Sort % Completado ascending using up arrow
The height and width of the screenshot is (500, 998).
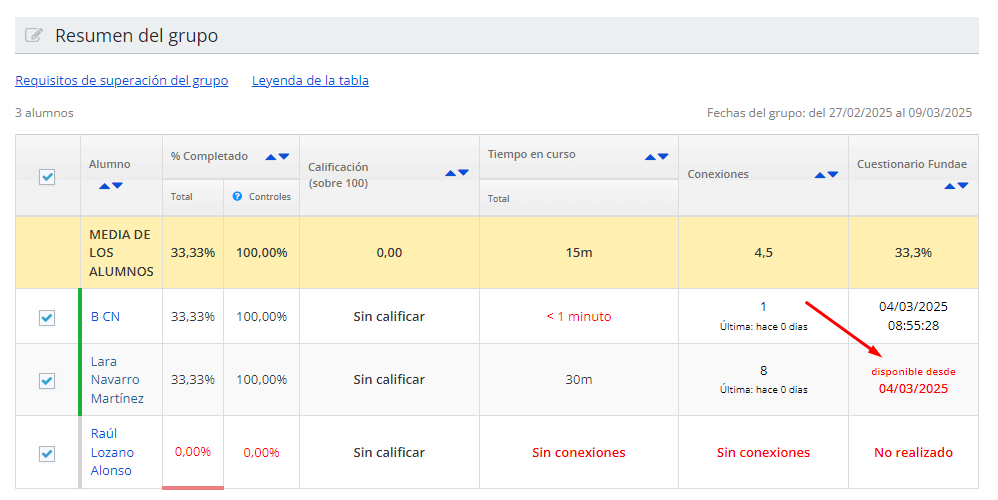270,157
